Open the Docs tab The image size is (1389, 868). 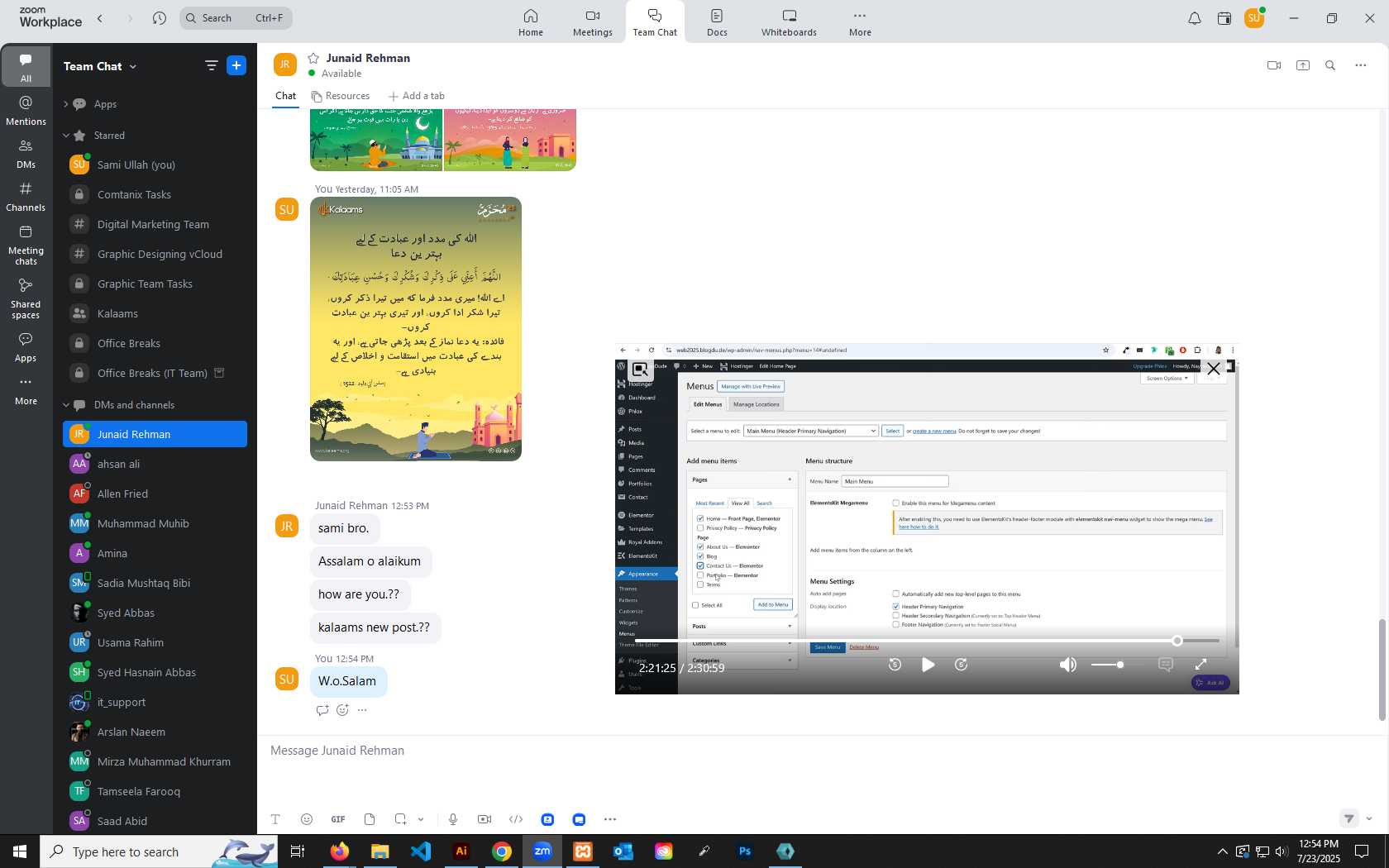(x=717, y=22)
